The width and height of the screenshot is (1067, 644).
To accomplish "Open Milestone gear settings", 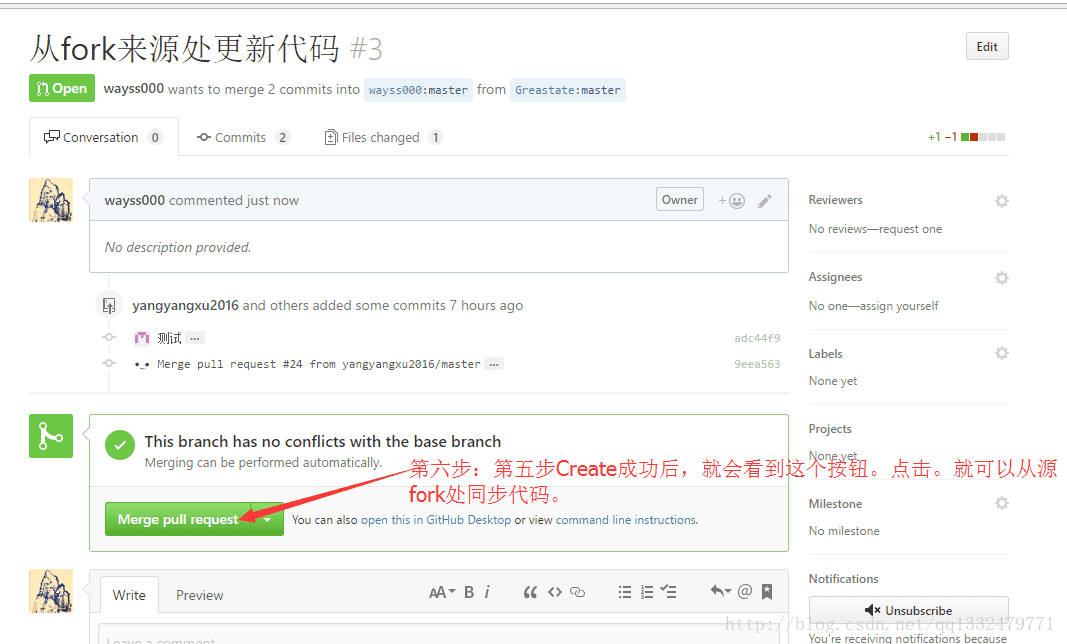I will (x=1002, y=503).
